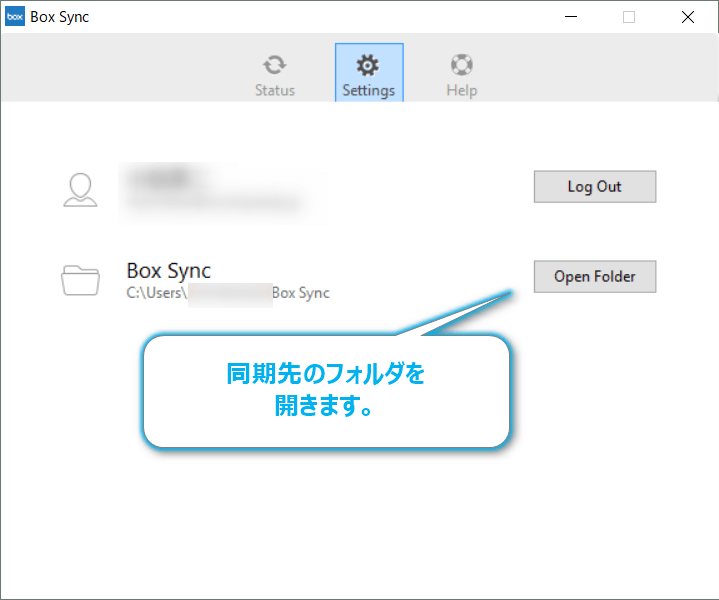Click the Help lifebuoy icon
Image resolution: width=719 pixels, height=600 pixels.
coord(461,65)
